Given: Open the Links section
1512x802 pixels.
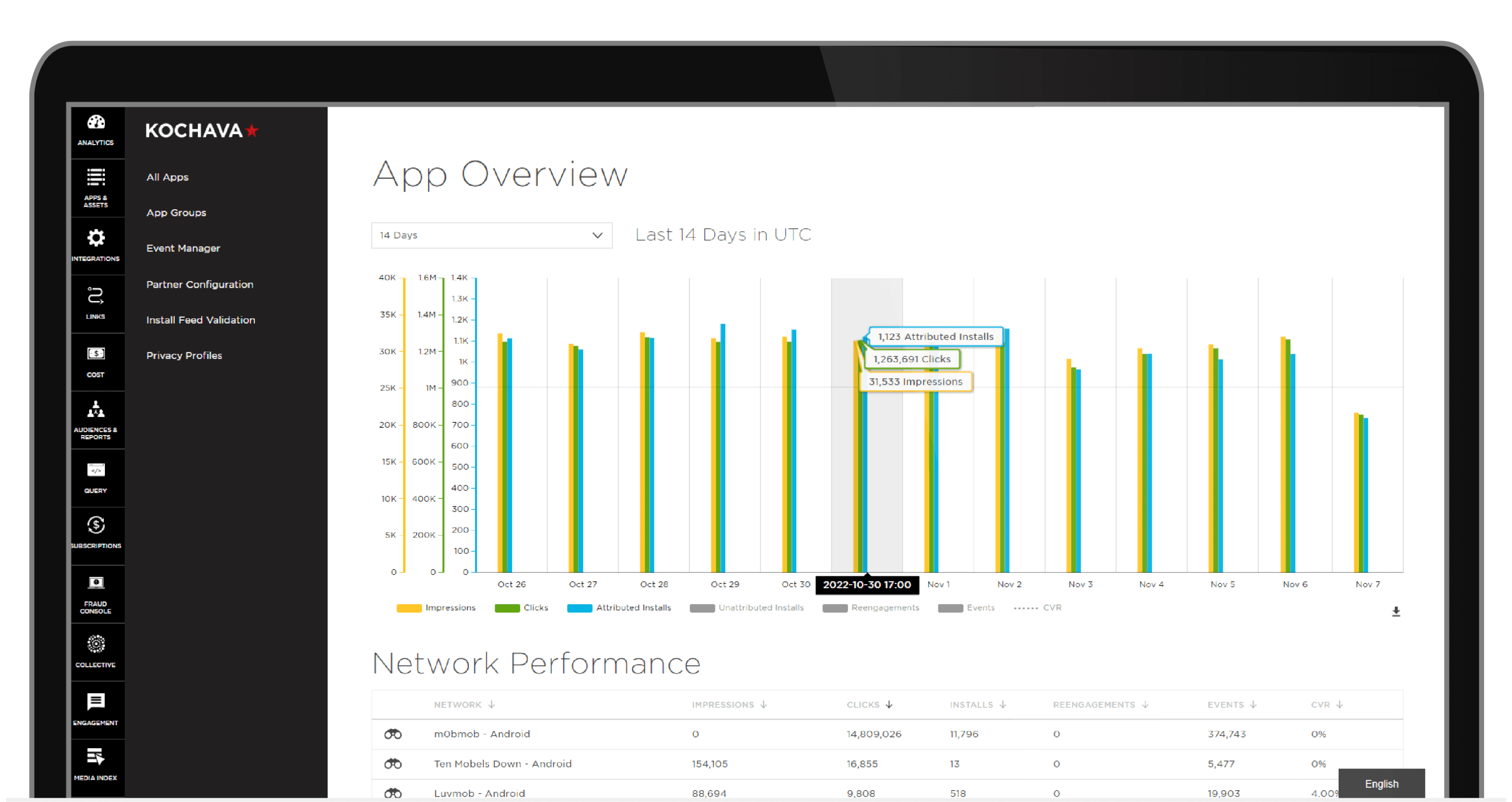Looking at the screenshot, I should (95, 301).
